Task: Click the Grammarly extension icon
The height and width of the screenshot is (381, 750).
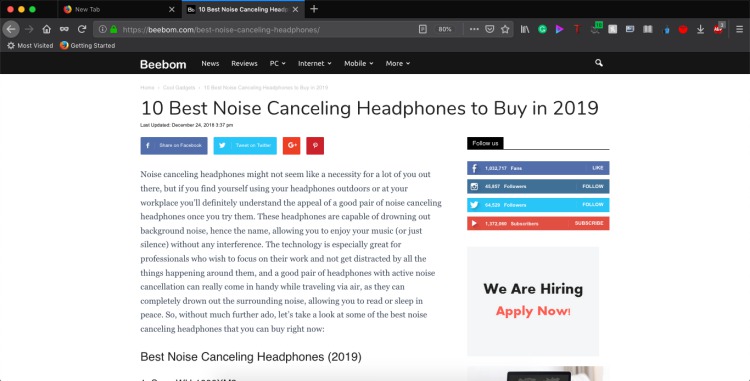Action: pyautogui.click(x=542, y=29)
